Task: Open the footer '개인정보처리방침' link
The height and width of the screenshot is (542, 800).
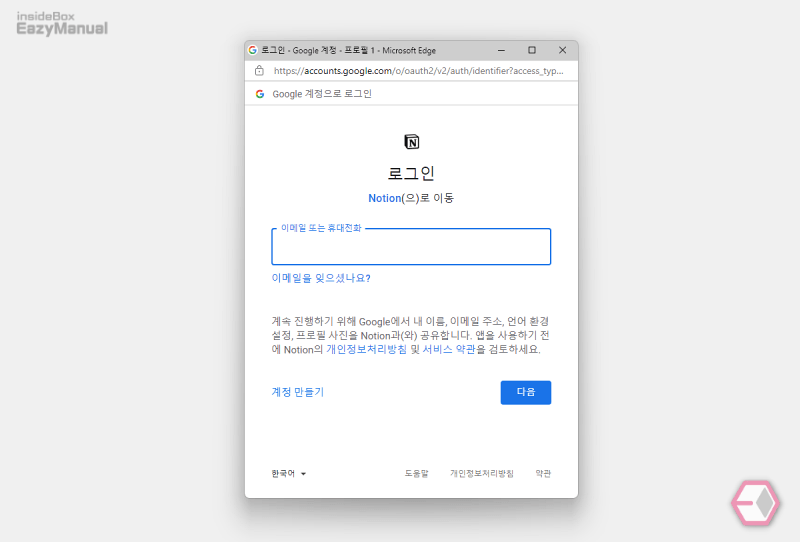Action: point(482,474)
